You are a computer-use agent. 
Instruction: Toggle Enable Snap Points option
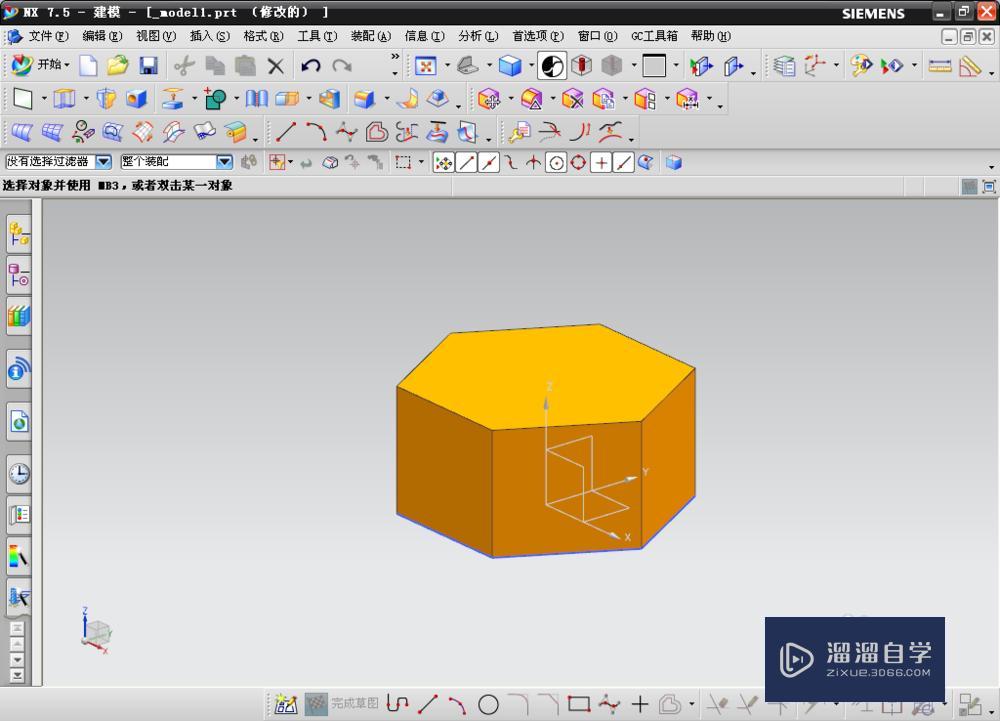coord(443,163)
